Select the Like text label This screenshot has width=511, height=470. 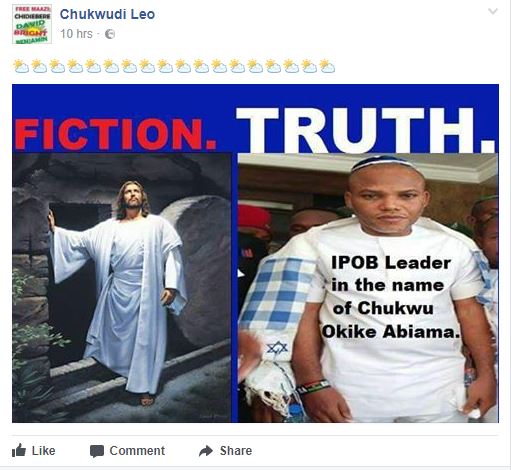point(44,451)
